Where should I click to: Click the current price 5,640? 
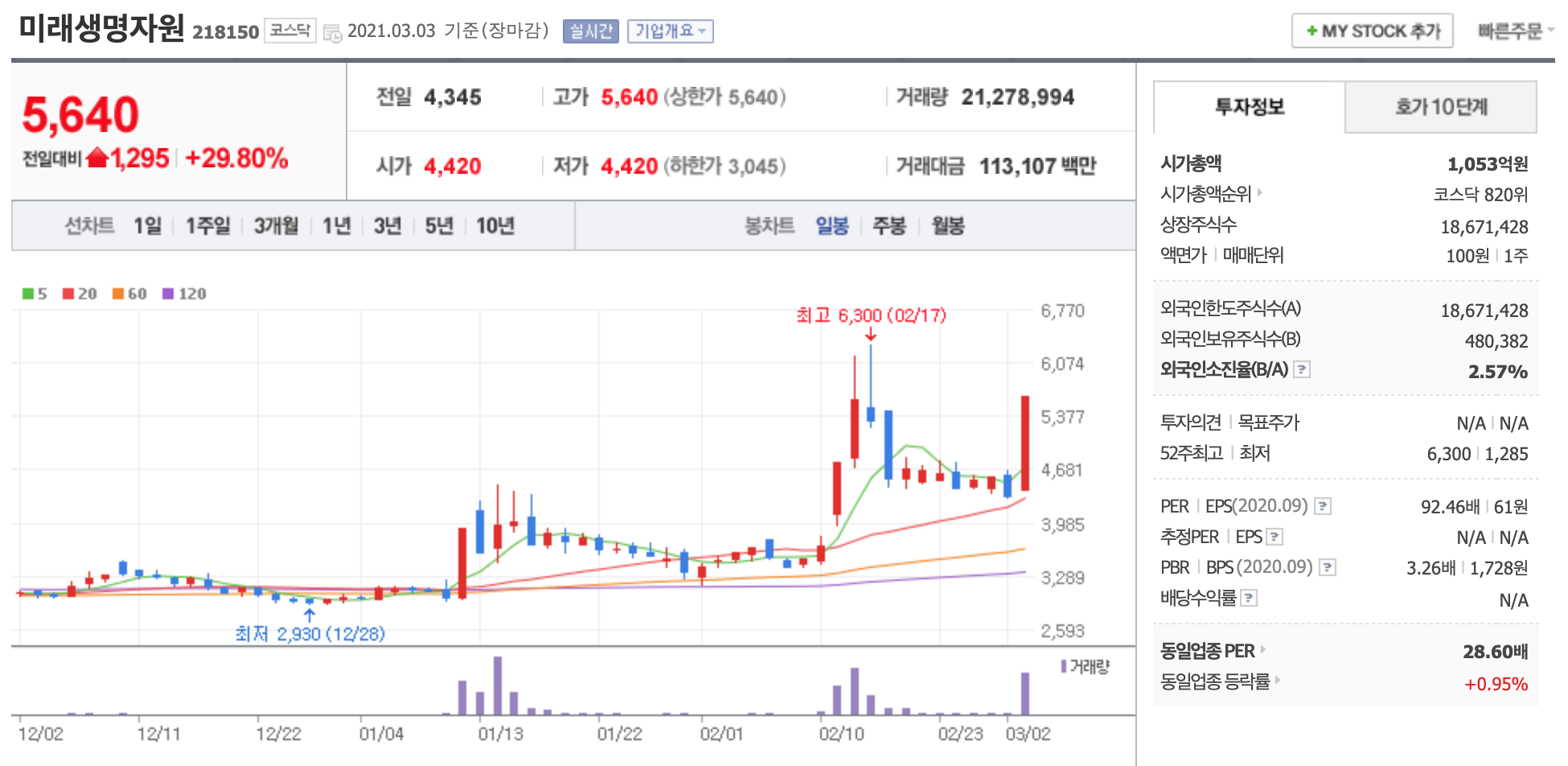(80, 114)
